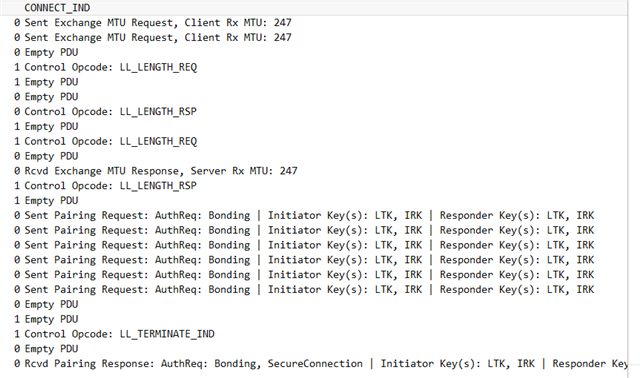The width and height of the screenshot is (640, 378).
Task: Select the CONNECT_IND row
Action: pyautogui.click(x=313, y=8)
